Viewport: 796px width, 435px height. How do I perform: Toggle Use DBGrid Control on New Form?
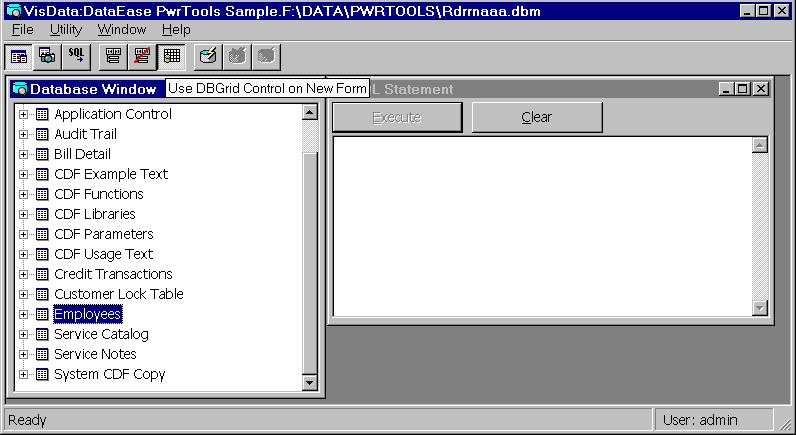172,56
